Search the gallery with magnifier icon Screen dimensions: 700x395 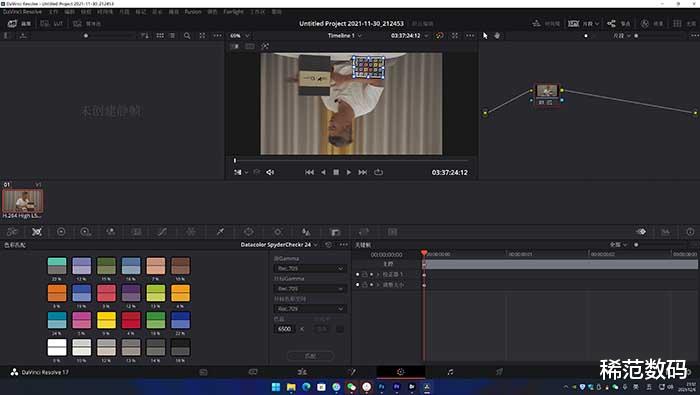pos(187,36)
